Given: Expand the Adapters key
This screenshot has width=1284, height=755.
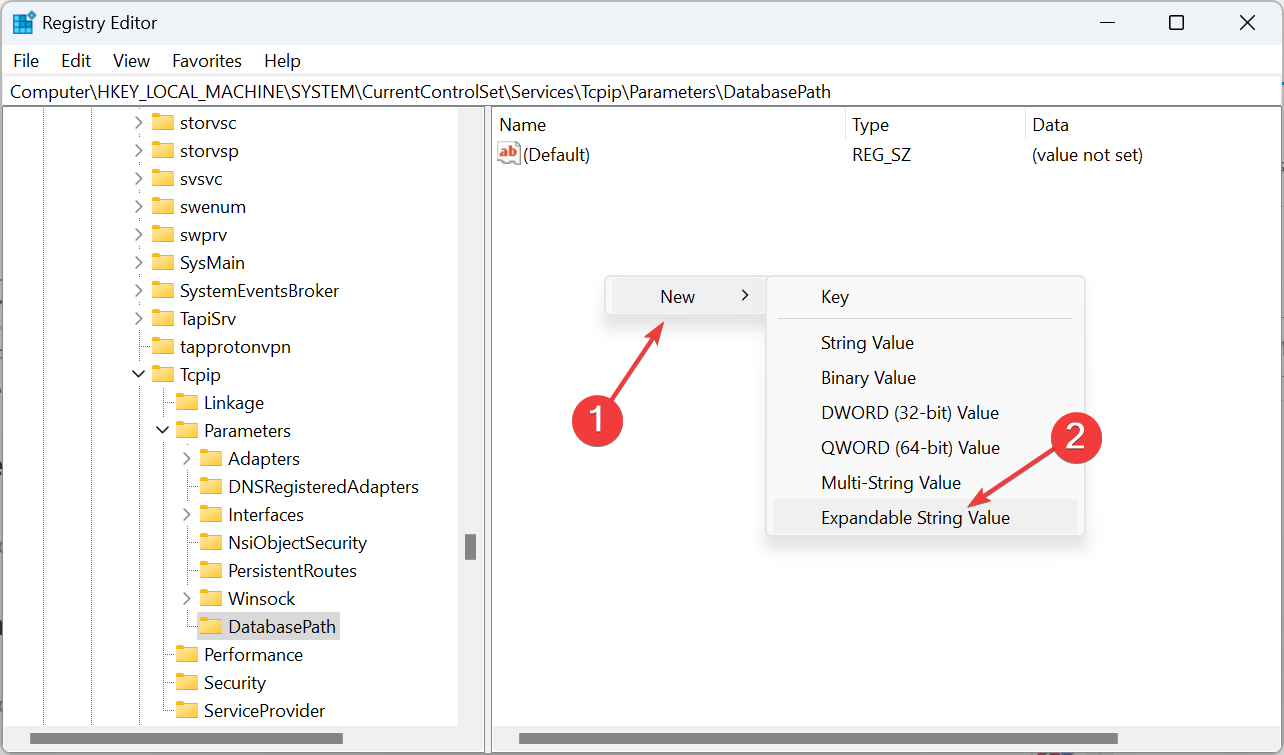Looking at the screenshot, I should coord(187,459).
